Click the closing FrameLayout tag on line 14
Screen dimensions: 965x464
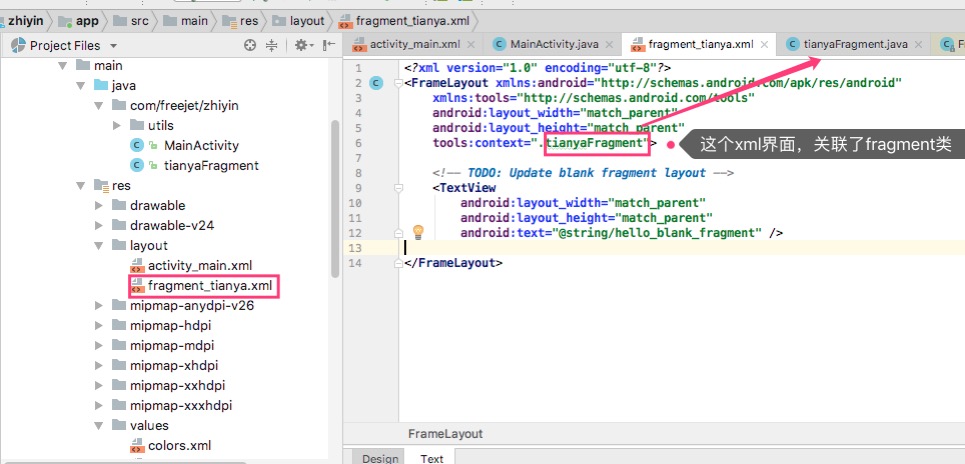454,263
